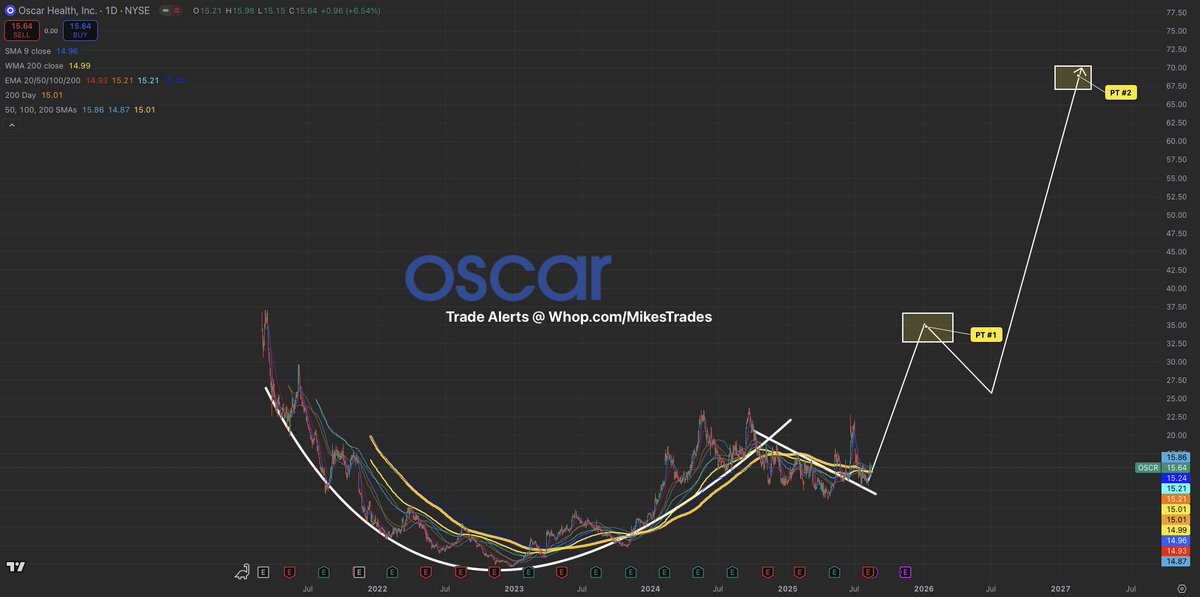Click the 35.00 price scale value
The height and width of the screenshot is (597, 1200).
(x=1175, y=325)
